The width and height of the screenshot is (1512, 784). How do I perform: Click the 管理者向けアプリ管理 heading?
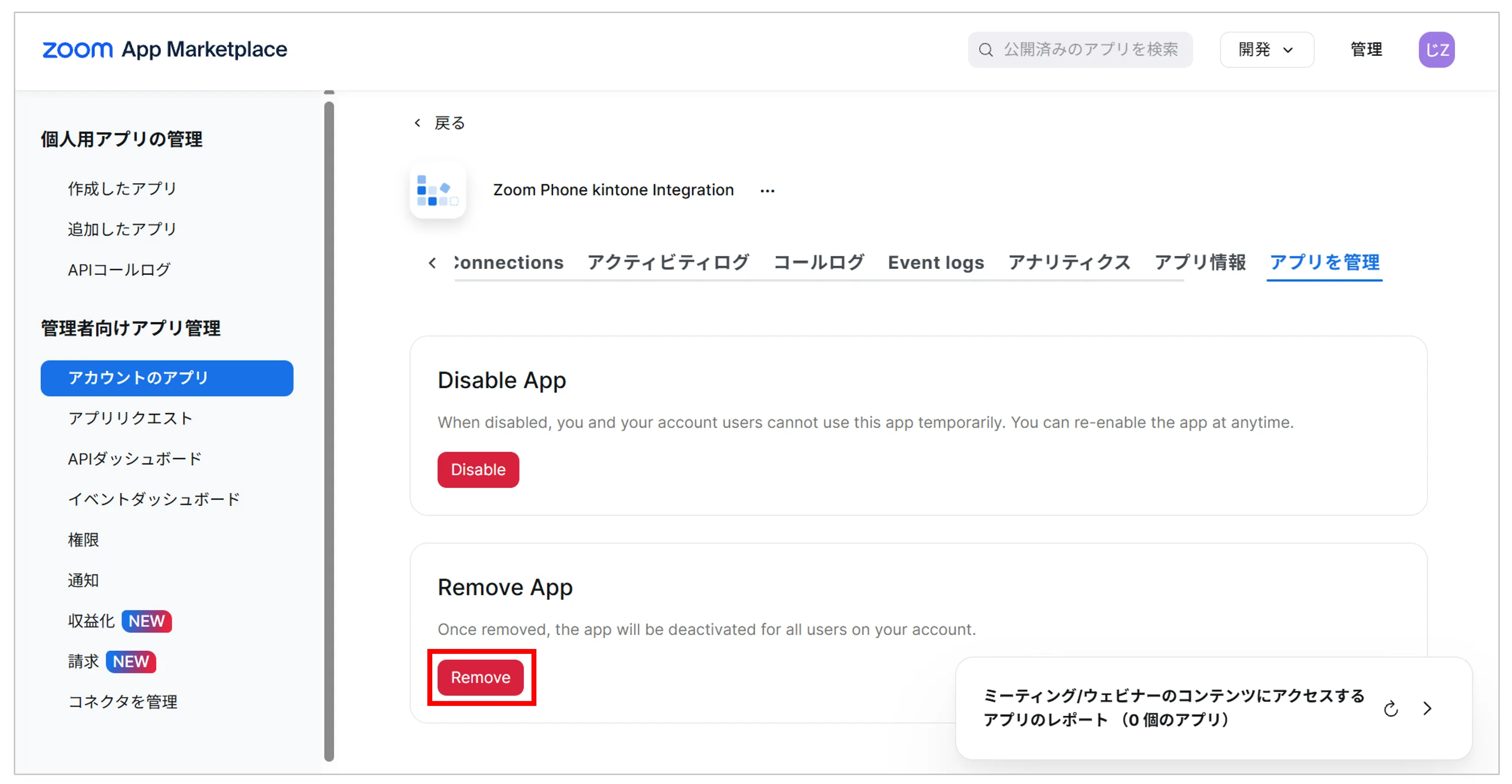(x=130, y=328)
